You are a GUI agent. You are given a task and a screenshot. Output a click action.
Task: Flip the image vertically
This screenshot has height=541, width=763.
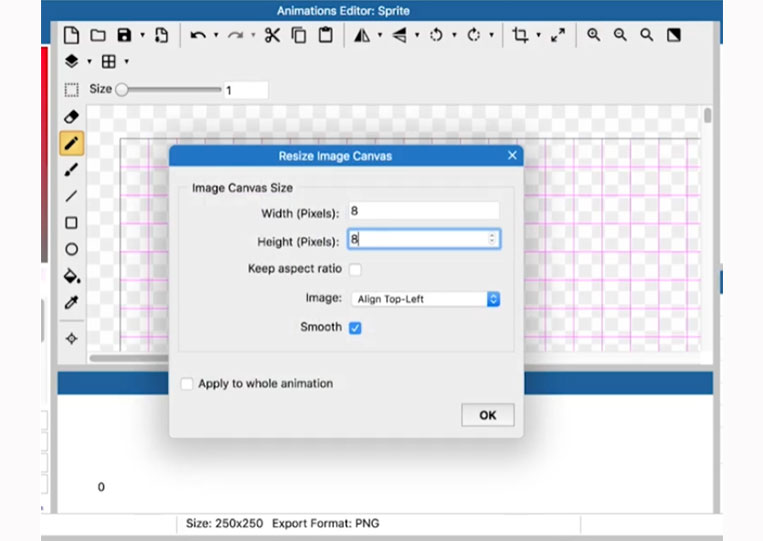click(x=399, y=35)
